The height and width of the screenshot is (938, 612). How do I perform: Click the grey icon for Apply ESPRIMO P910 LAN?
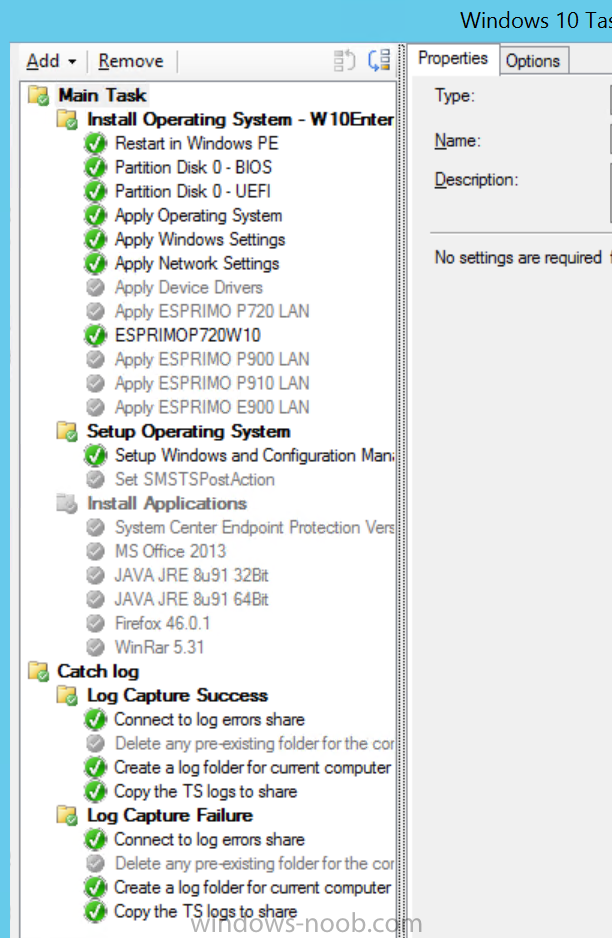click(96, 383)
